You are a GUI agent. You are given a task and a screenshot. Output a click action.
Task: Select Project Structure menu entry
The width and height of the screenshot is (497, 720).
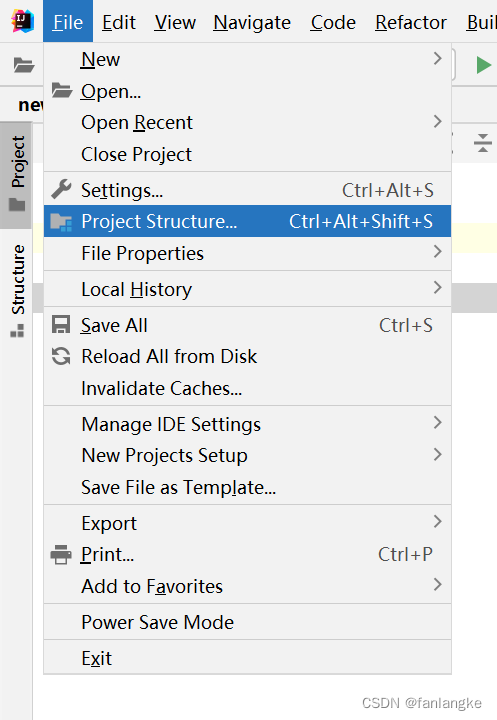(x=247, y=221)
